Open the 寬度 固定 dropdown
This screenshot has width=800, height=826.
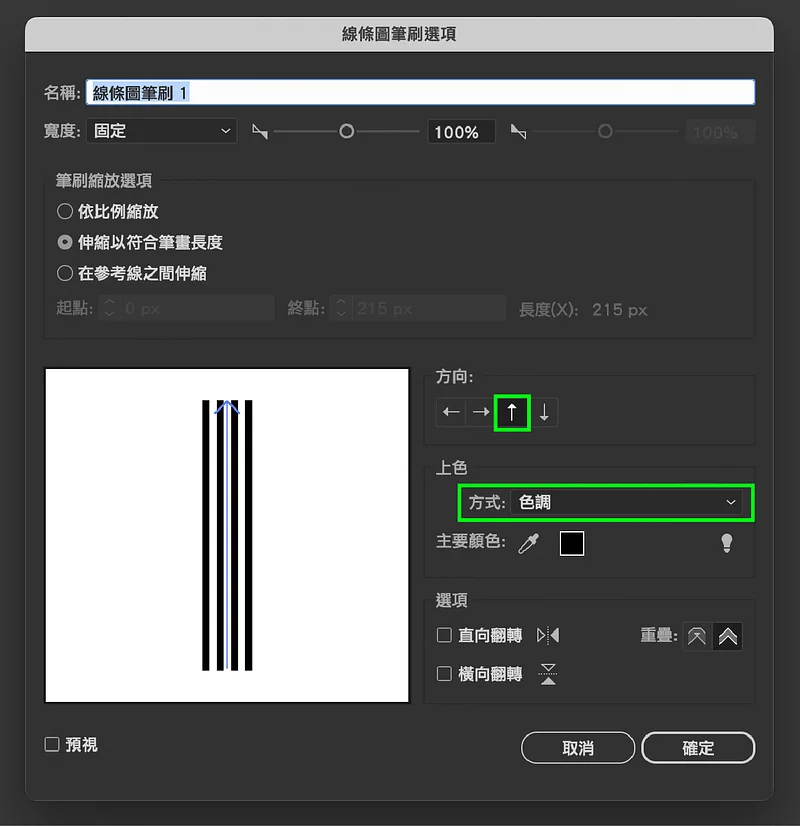tap(162, 131)
